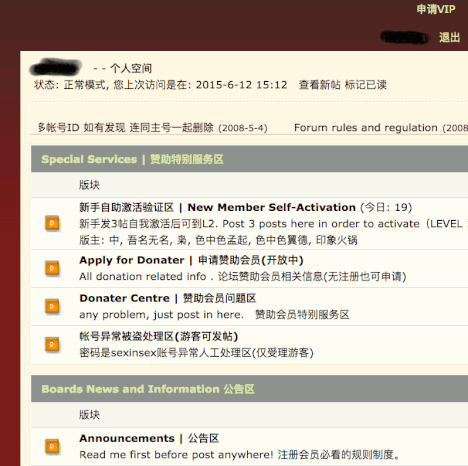Screen dimensions: 468x466
Task: Mark all as read with 标记已读
Action: click(x=366, y=85)
